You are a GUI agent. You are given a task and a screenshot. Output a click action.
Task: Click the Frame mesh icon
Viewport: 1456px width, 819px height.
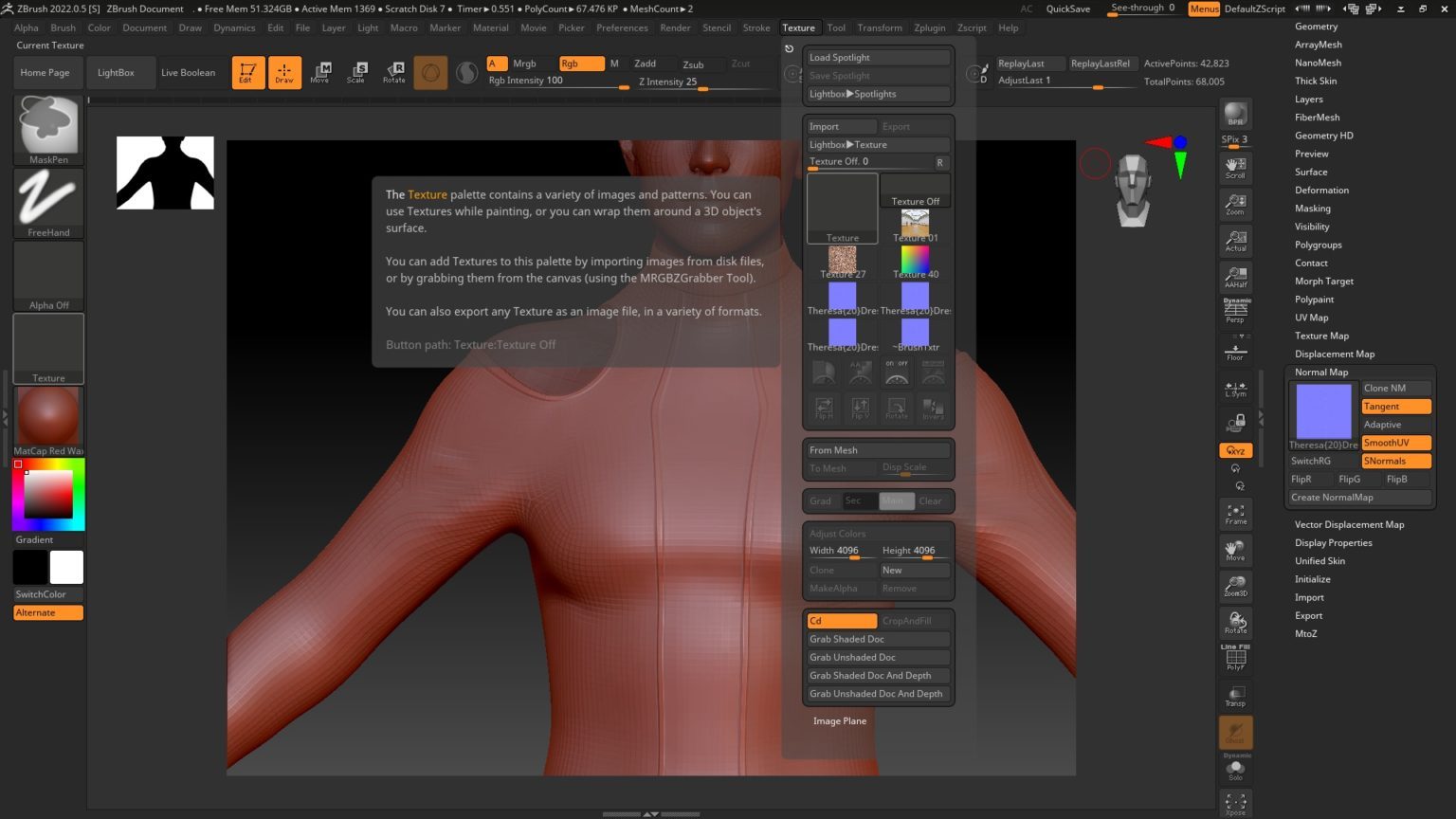[1235, 515]
